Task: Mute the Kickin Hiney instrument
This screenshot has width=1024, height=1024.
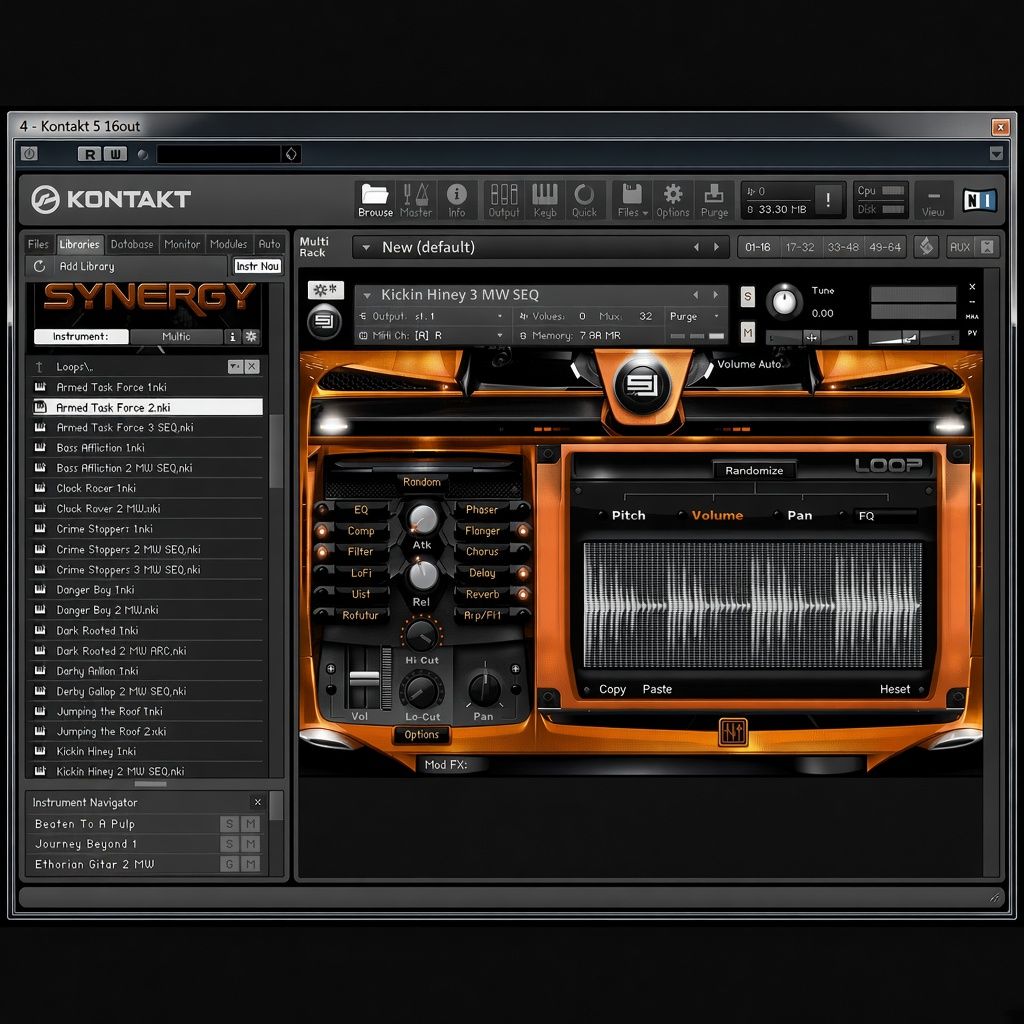Action: pos(748,333)
